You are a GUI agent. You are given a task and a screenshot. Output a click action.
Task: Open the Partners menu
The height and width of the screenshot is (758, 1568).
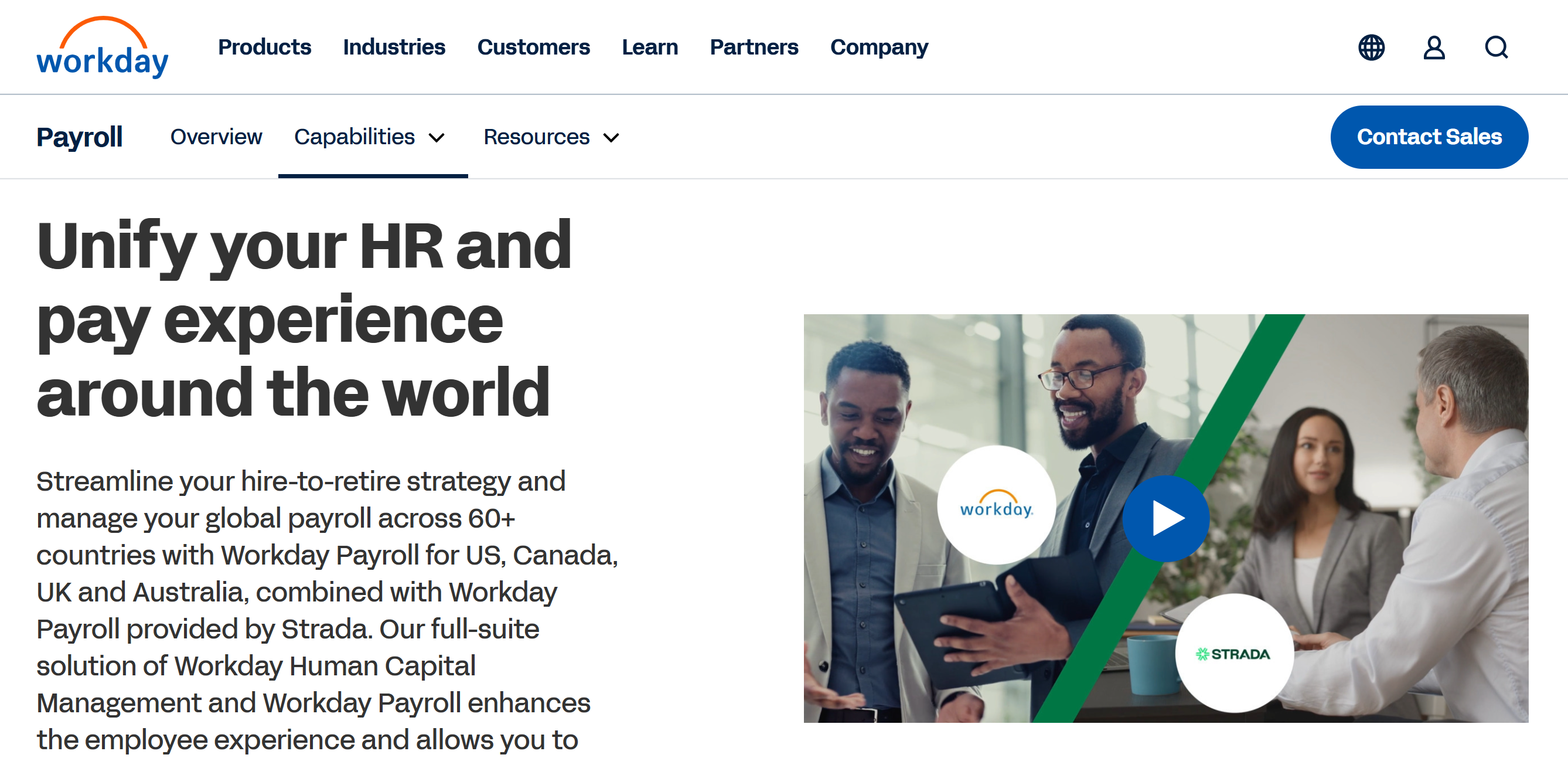point(754,47)
